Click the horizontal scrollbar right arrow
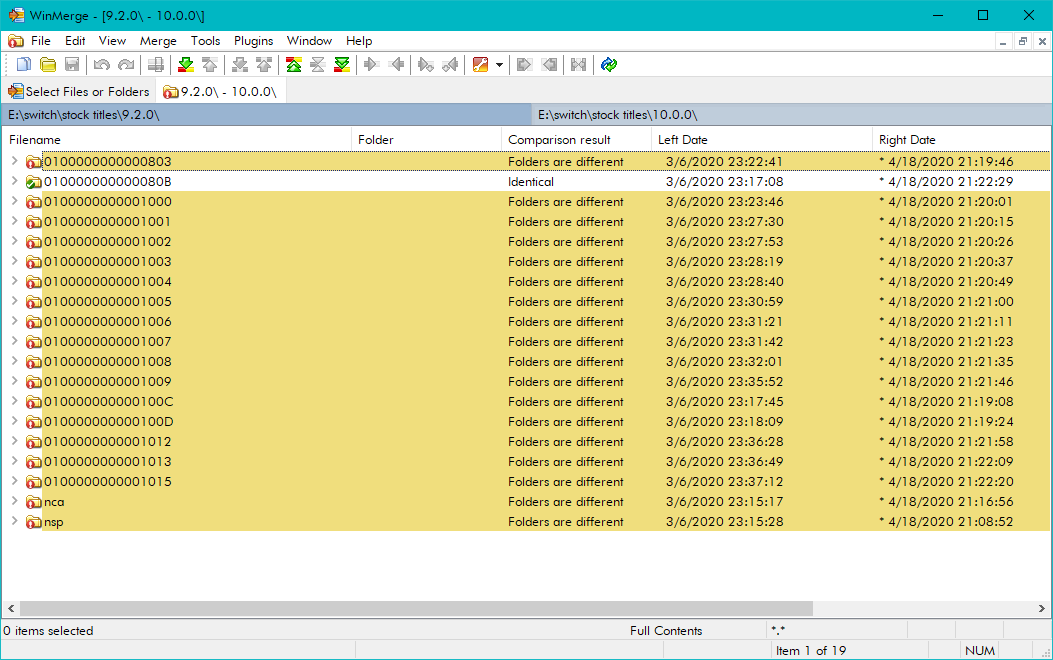The width and height of the screenshot is (1053, 660). click(x=1042, y=608)
